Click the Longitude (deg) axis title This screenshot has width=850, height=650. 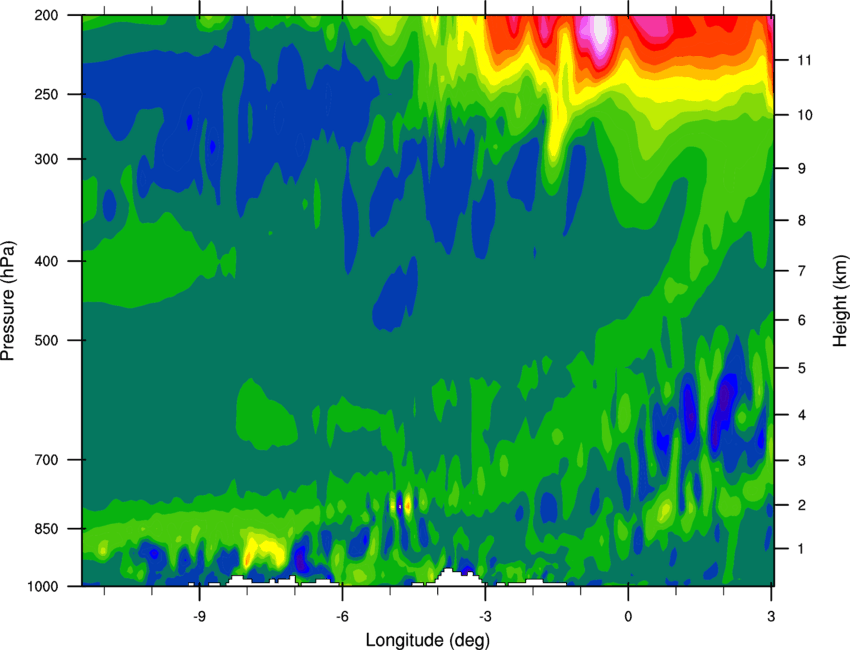coord(428,640)
